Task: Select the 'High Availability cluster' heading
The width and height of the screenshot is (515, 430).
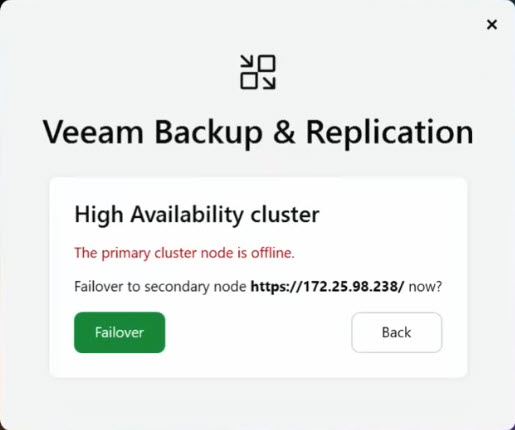Action: [x=197, y=215]
